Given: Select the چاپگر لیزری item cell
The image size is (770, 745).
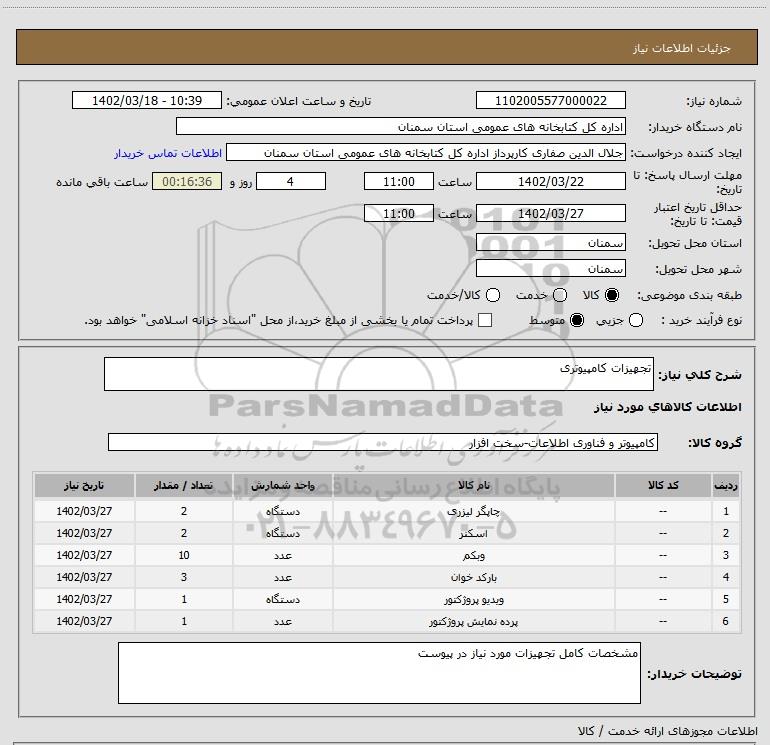Looking at the screenshot, I should (474, 511).
